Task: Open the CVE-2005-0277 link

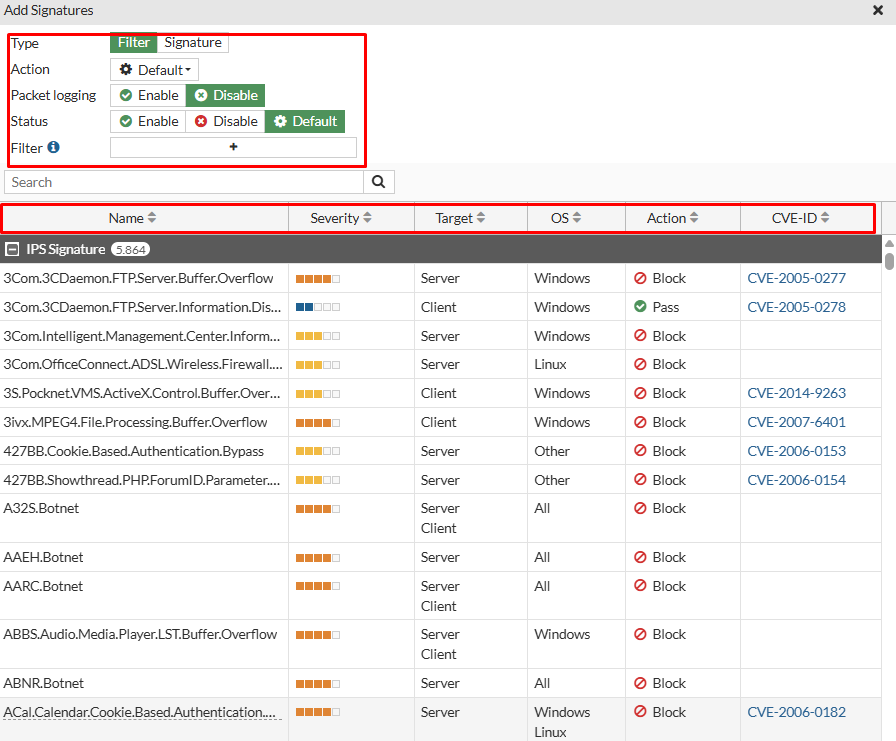Action: coord(796,278)
